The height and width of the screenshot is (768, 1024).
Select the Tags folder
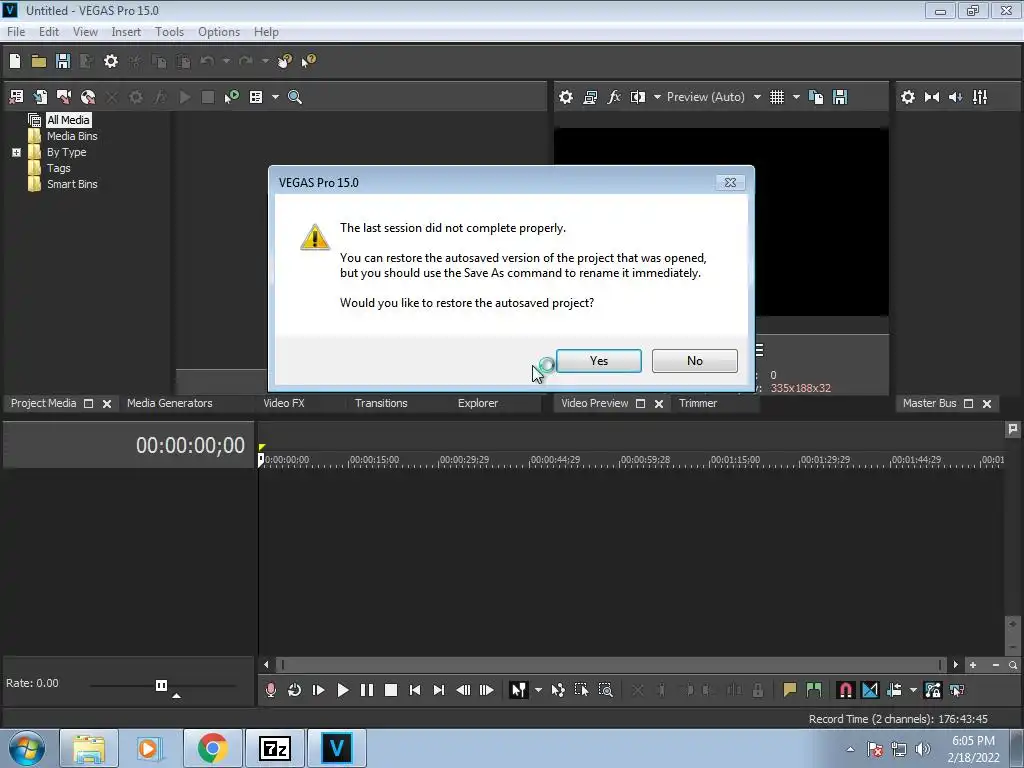click(x=58, y=168)
